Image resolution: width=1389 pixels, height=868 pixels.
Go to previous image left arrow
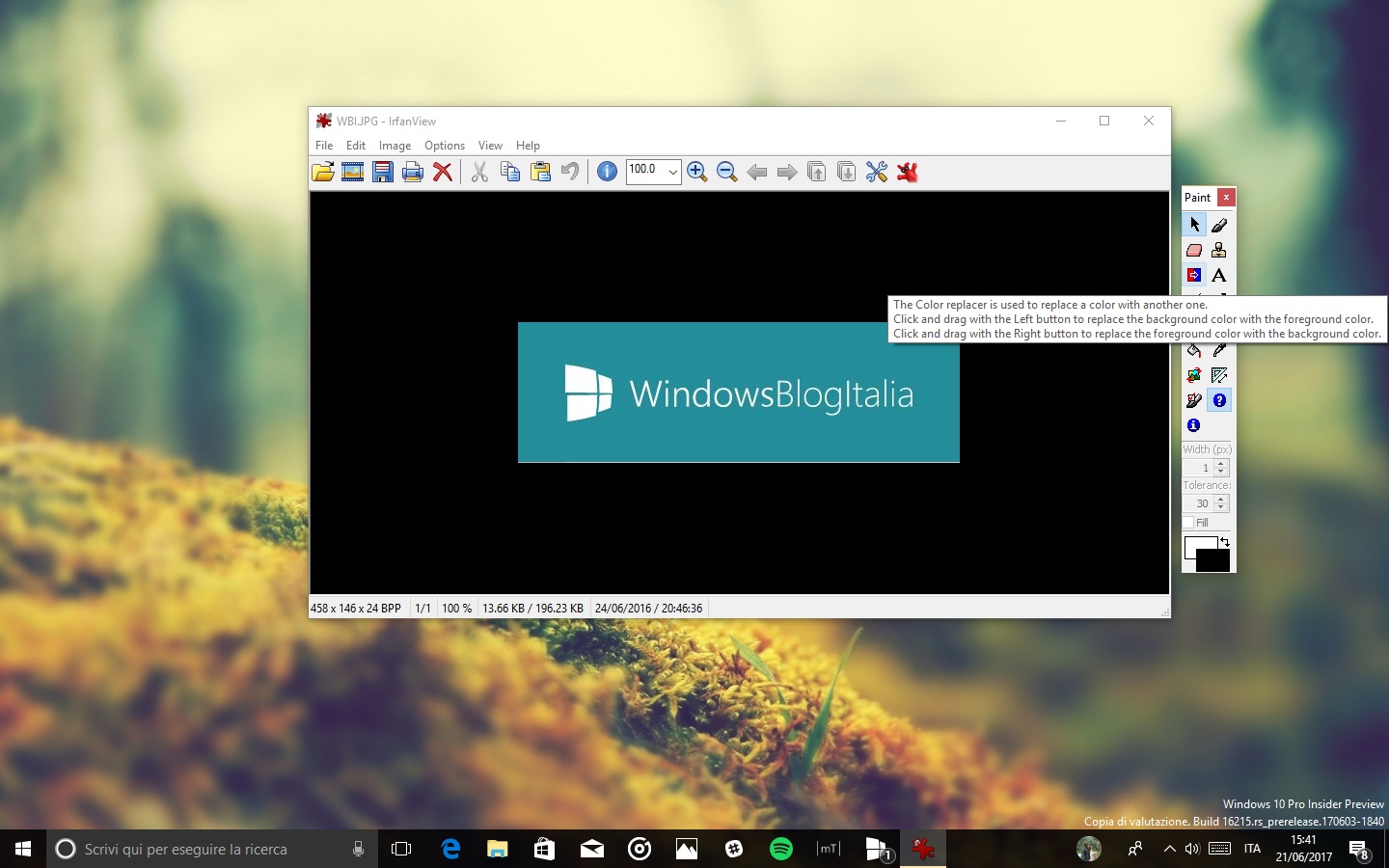tap(757, 172)
